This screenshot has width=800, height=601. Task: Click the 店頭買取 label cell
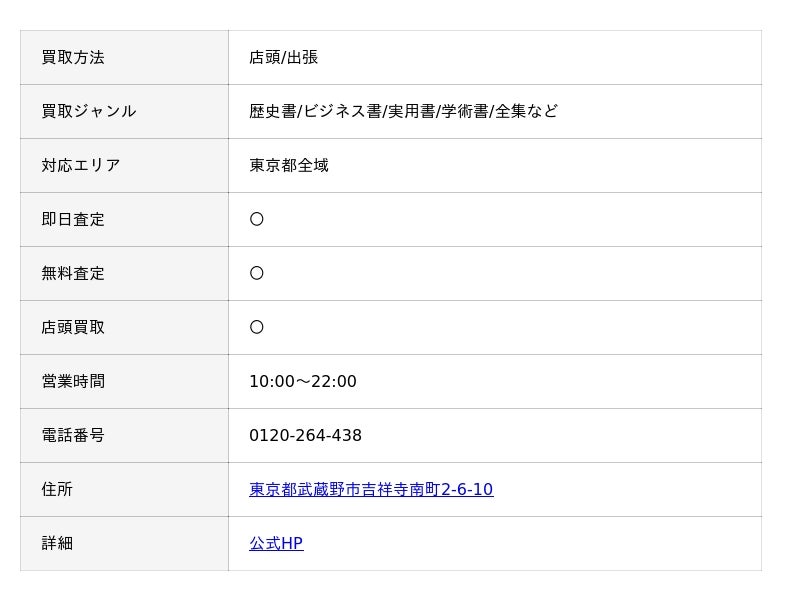pos(124,327)
